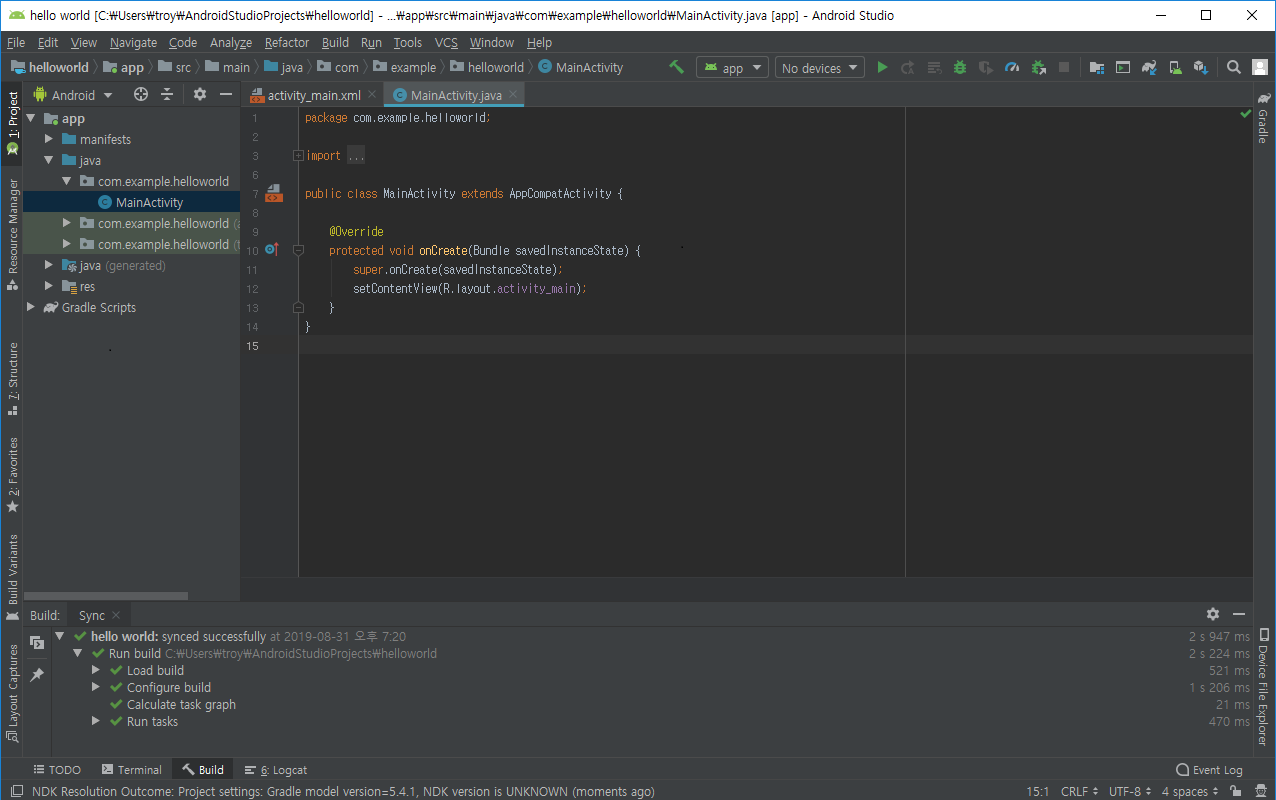Open Build panel gear settings
This screenshot has height=800, width=1276.
(x=1213, y=614)
